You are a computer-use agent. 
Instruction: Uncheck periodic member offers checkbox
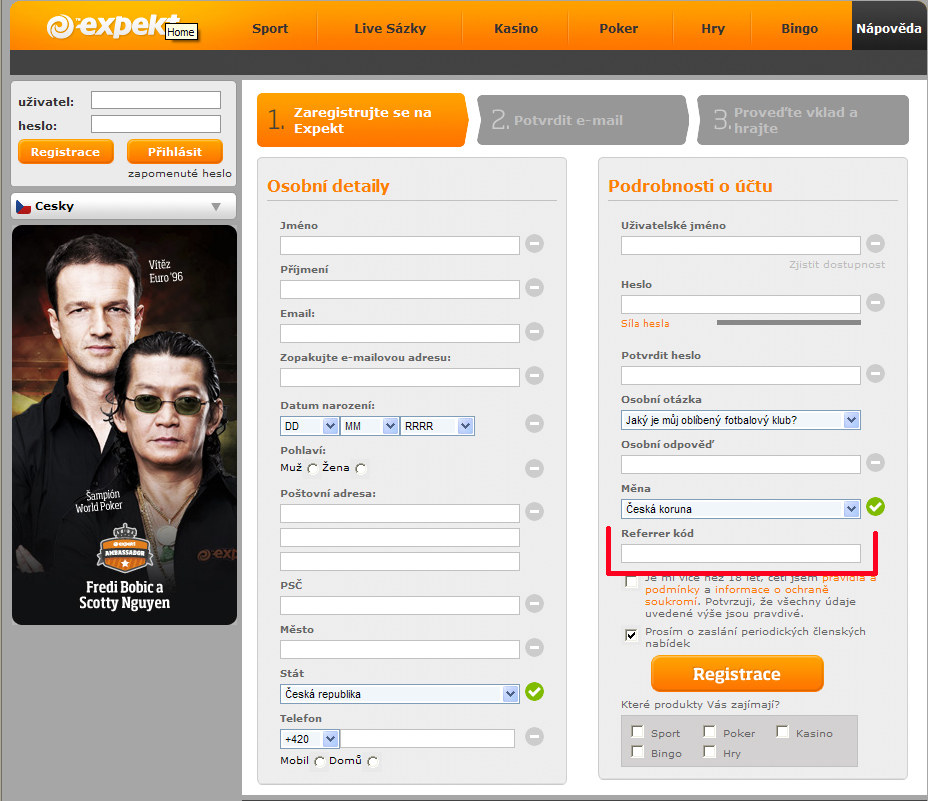631,635
